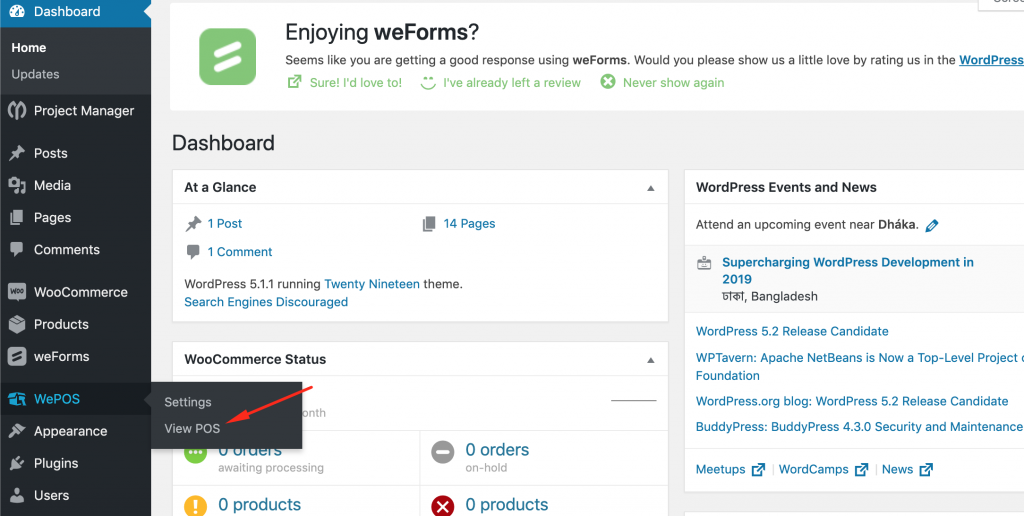Collapse the WooCommerce Status widget
The width and height of the screenshot is (1024, 516).
click(x=650, y=360)
